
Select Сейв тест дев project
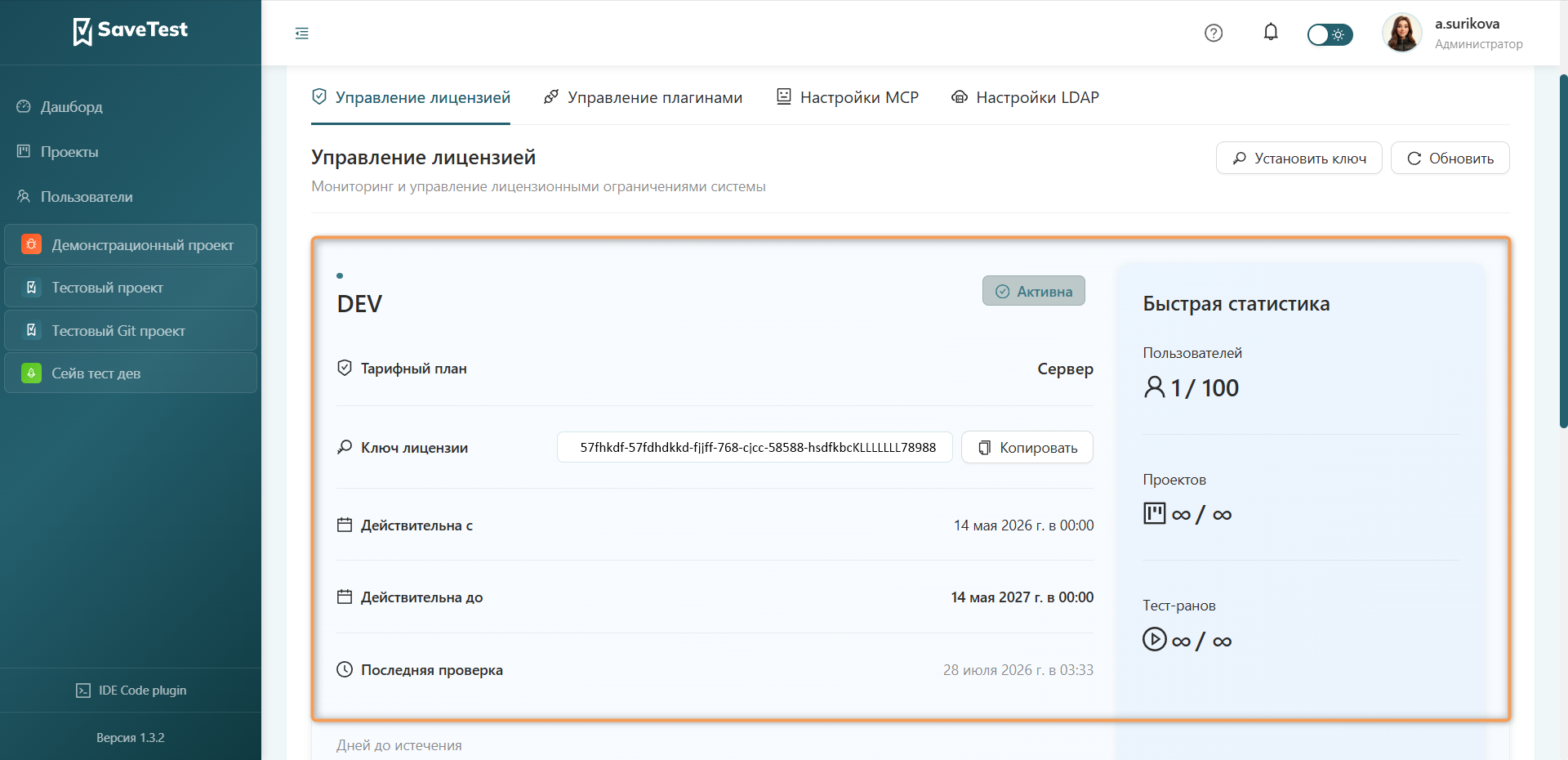pos(131,373)
